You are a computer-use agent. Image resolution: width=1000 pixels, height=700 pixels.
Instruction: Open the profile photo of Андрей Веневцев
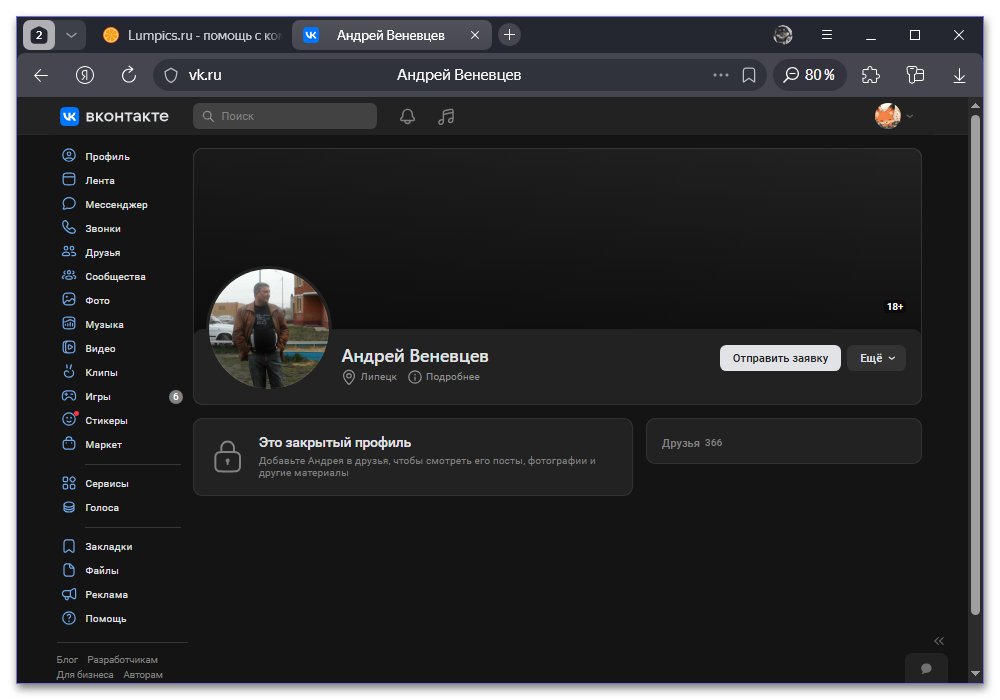pyautogui.click(x=269, y=329)
